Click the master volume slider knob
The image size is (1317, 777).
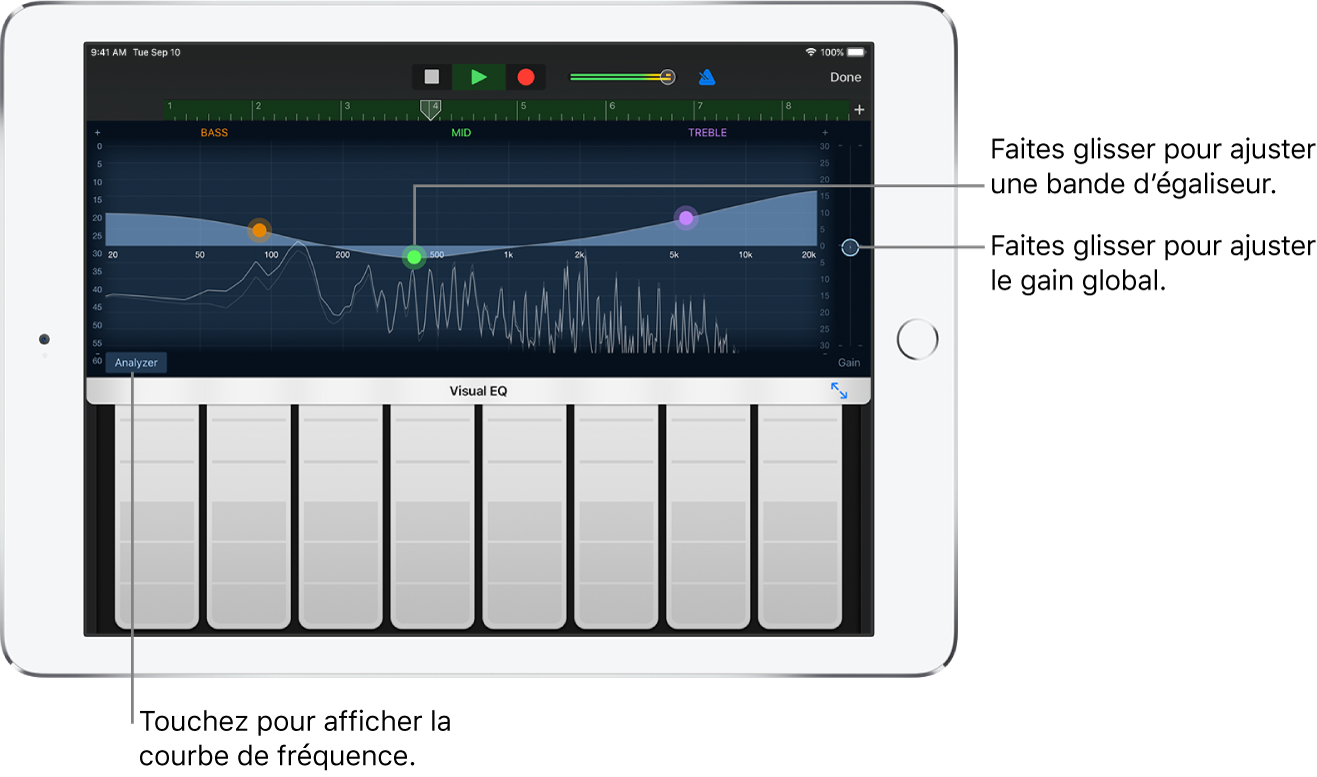667,77
